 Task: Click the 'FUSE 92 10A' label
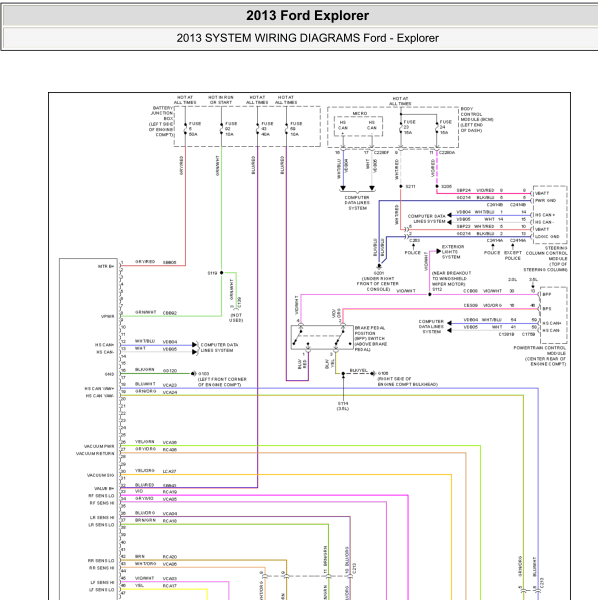(231, 129)
